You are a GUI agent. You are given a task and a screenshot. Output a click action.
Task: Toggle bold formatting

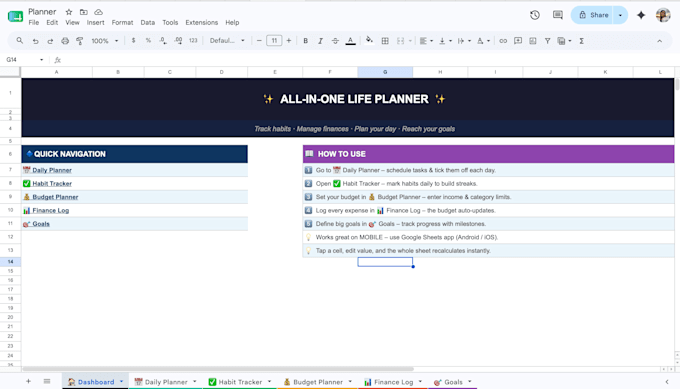(305, 41)
